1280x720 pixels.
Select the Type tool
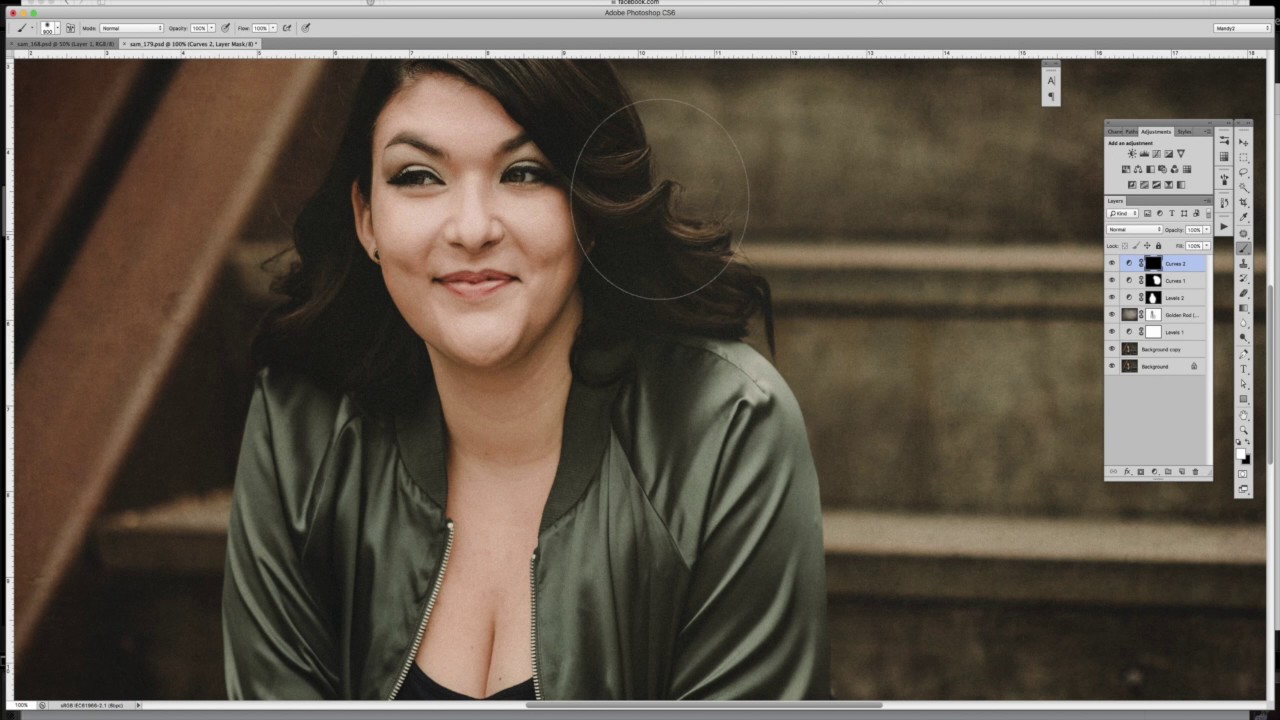1244,369
